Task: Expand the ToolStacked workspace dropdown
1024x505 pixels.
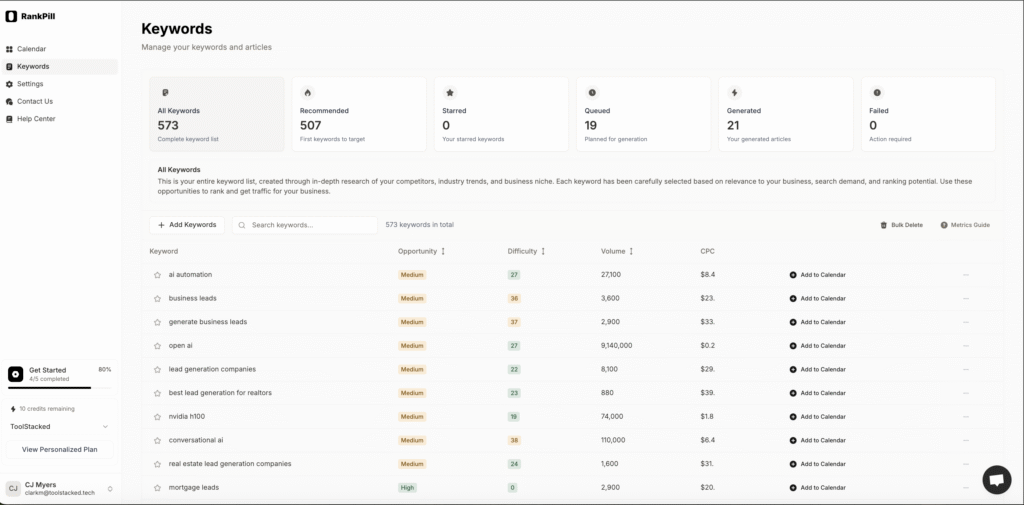Action: (x=59, y=427)
